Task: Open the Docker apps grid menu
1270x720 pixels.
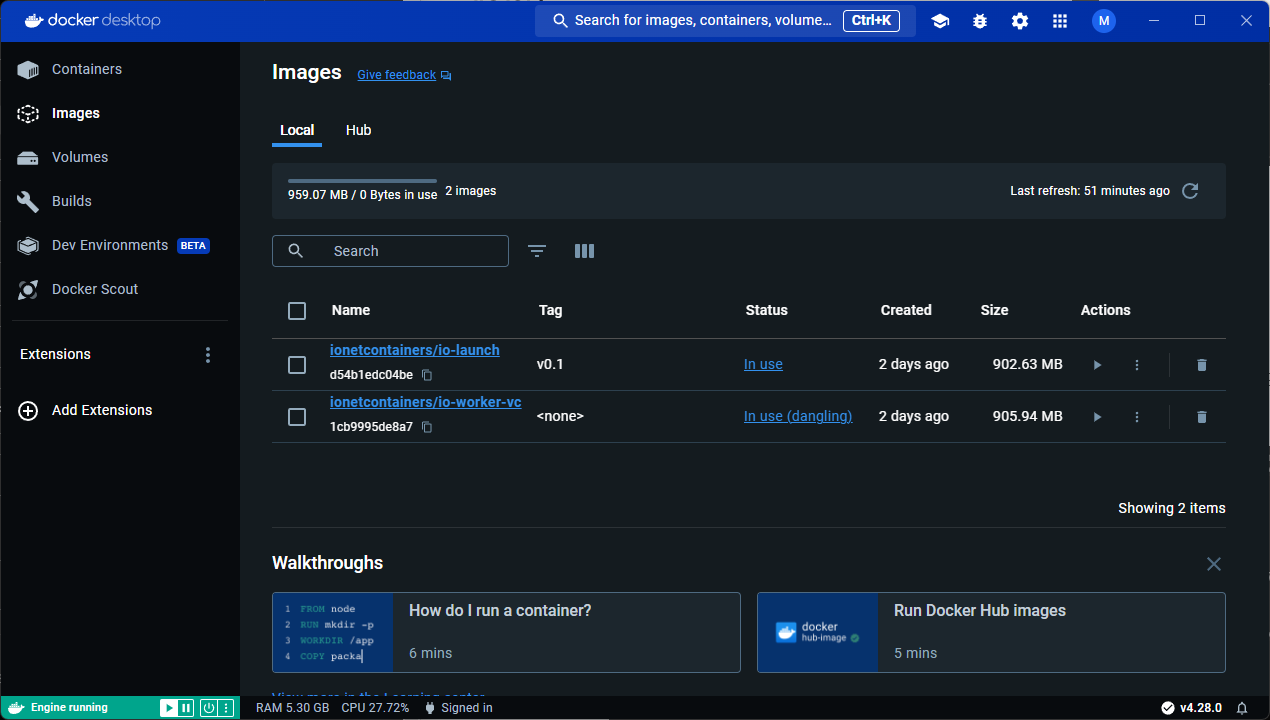Action: (x=1060, y=21)
